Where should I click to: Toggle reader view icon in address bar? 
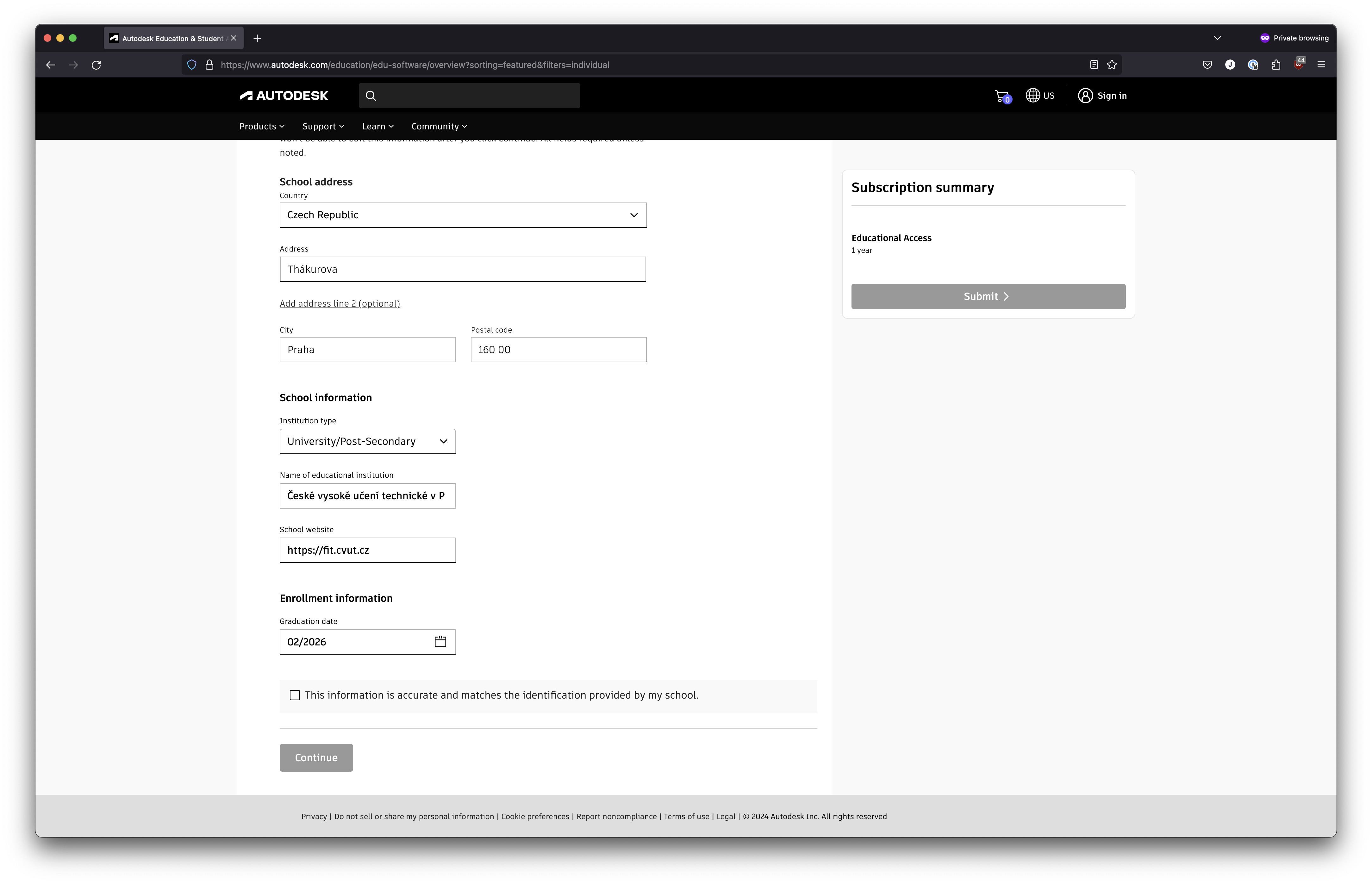pos(1094,65)
